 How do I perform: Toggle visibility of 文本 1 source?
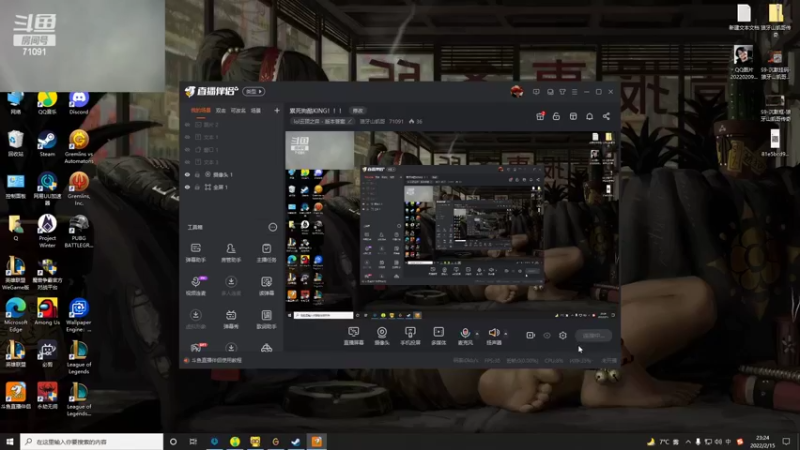tap(187, 137)
